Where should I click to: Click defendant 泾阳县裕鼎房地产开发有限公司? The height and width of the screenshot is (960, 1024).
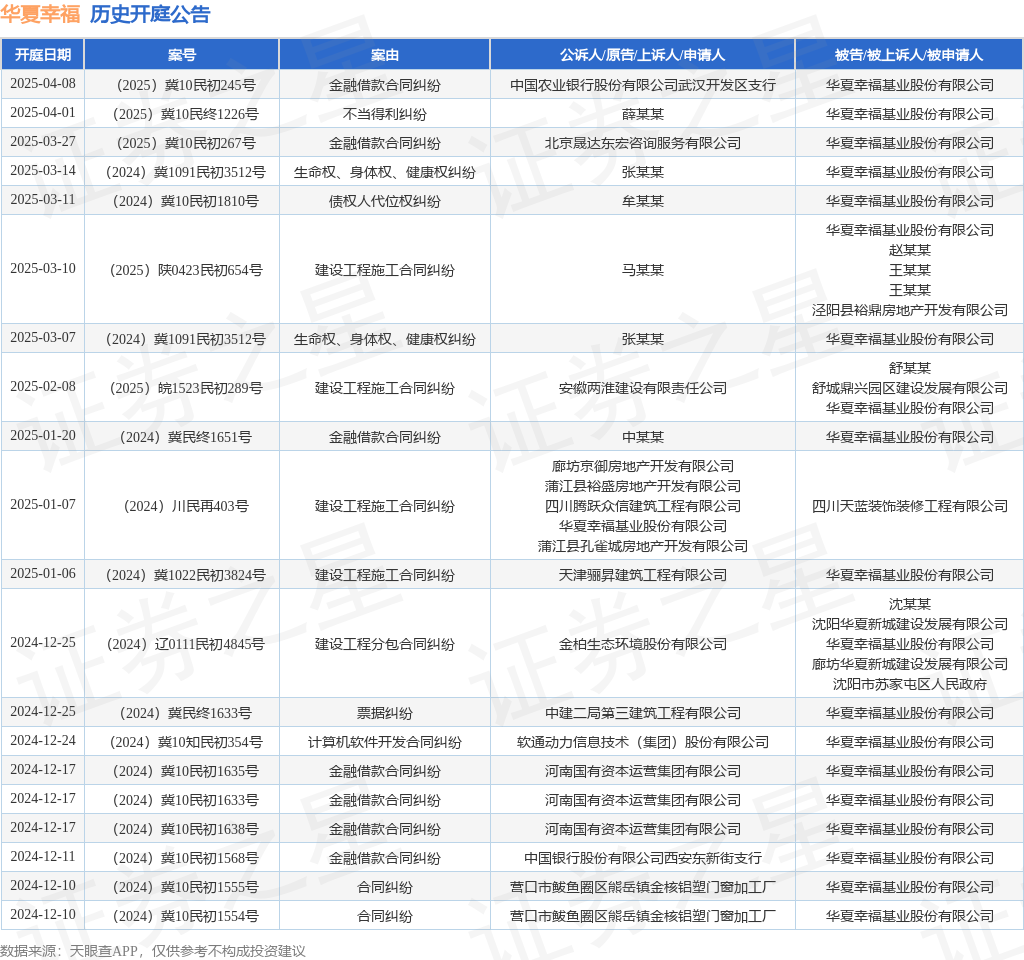tap(909, 310)
